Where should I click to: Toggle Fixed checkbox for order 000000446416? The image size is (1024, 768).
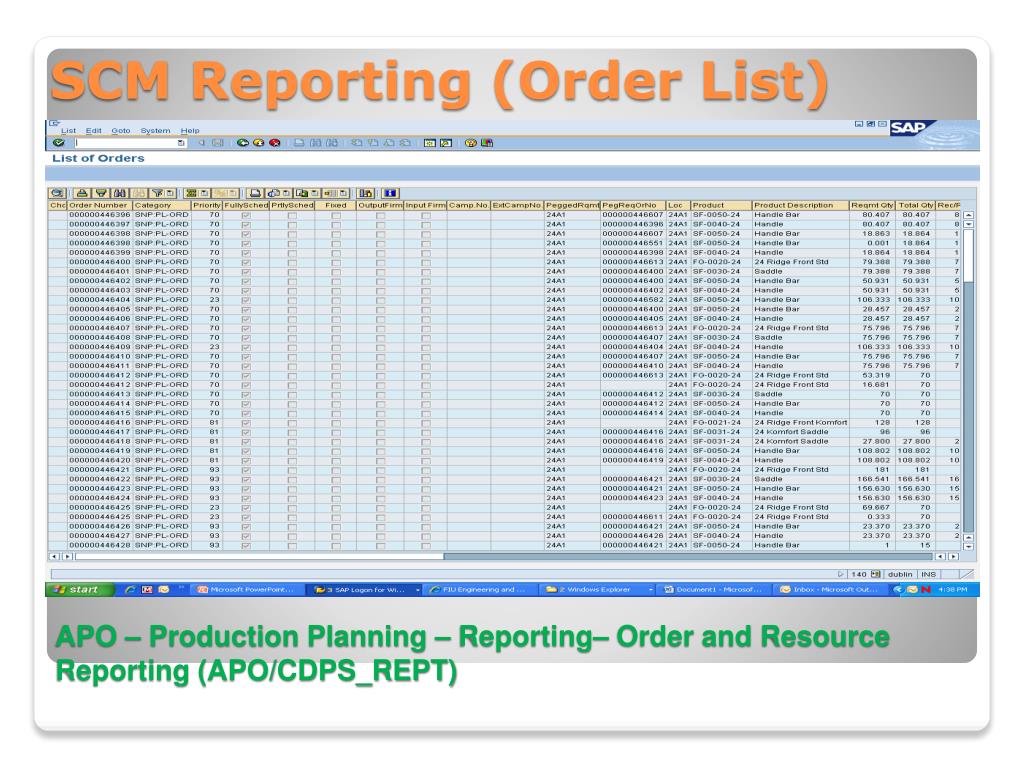pyautogui.click(x=336, y=423)
